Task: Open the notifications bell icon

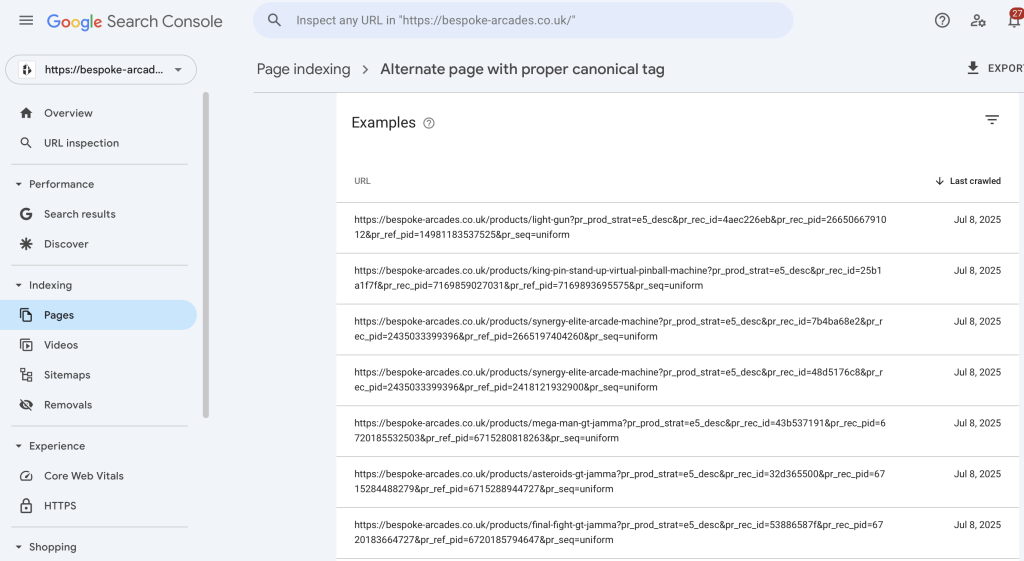Action: pyautogui.click(x=1014, y=20)
